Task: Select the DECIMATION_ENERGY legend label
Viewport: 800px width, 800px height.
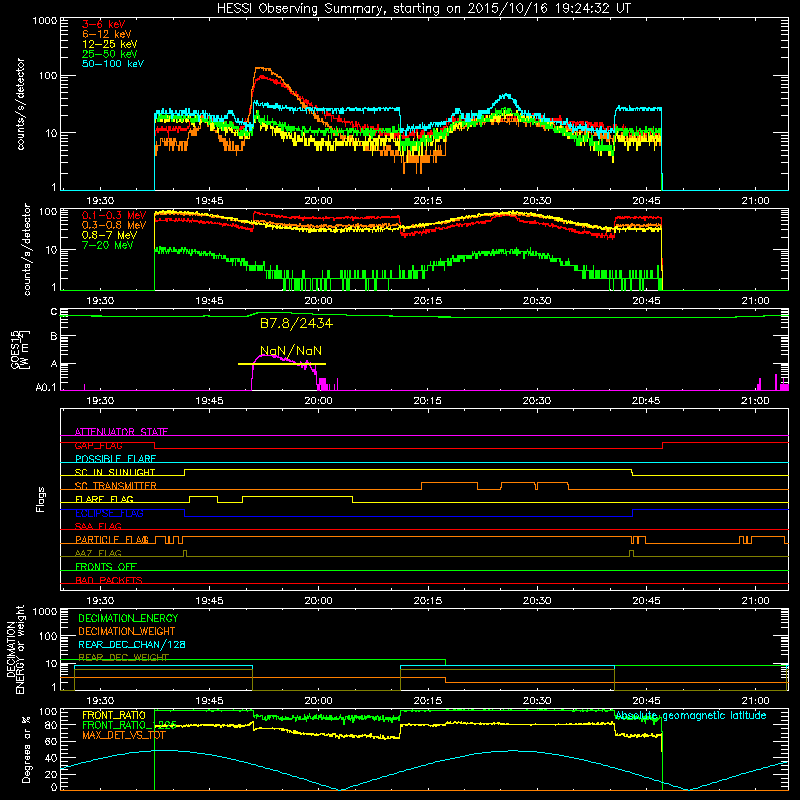Action: coord(128,618)
